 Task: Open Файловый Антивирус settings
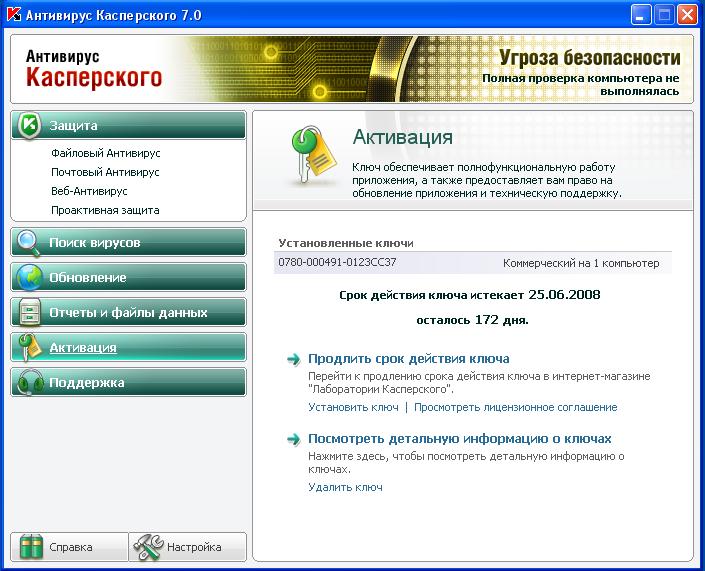tap(106, 153)
